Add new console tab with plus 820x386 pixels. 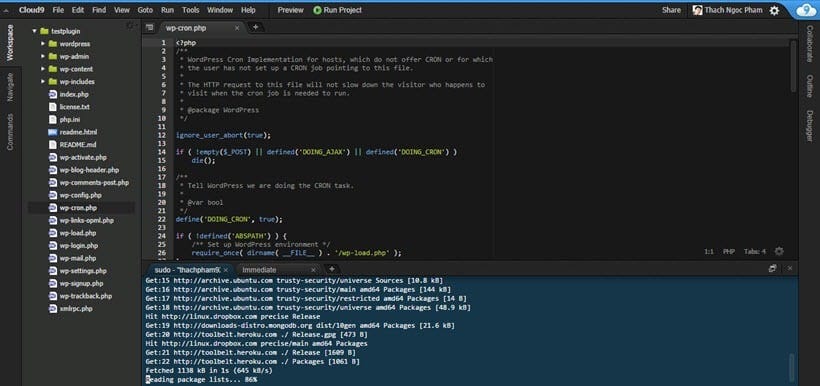click(332, 269)
